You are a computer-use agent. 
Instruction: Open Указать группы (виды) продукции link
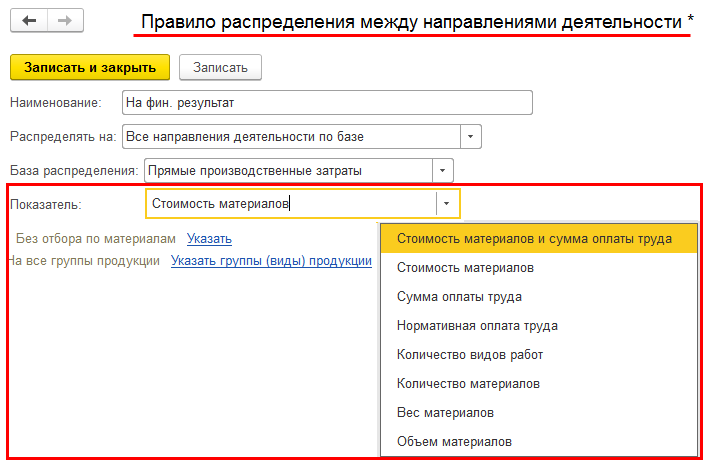click(x=271, y=260)
